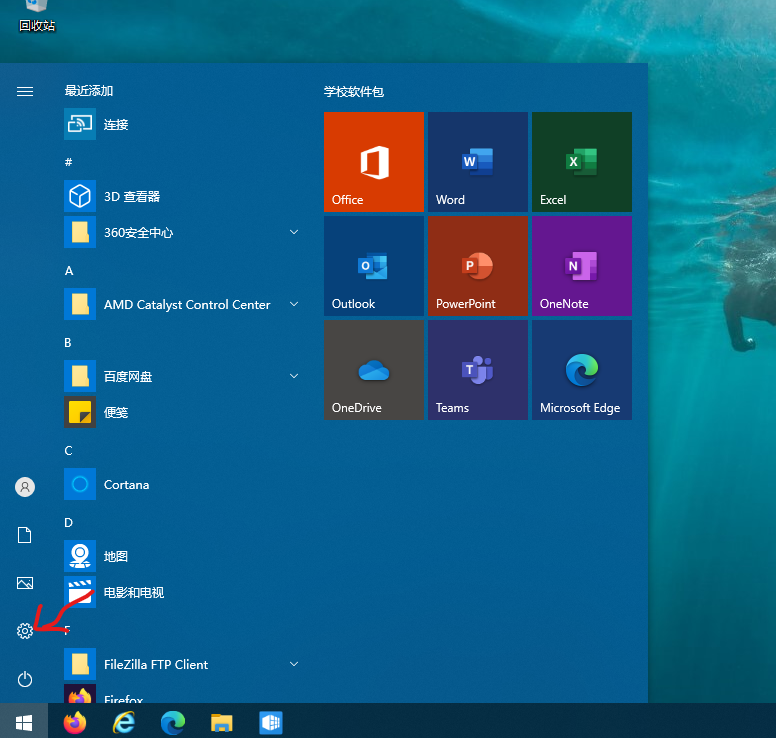This screenshot has width=776, height=738.
Task: Open the 便笺 sticky notes app
Action: [x=183, y=412]
